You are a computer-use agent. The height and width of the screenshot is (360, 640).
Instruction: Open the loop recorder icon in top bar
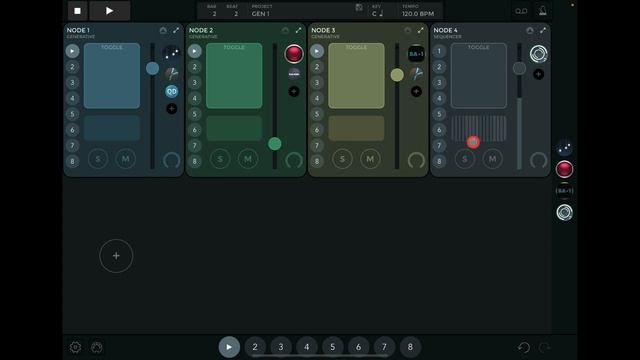click(x=521, y=11)
